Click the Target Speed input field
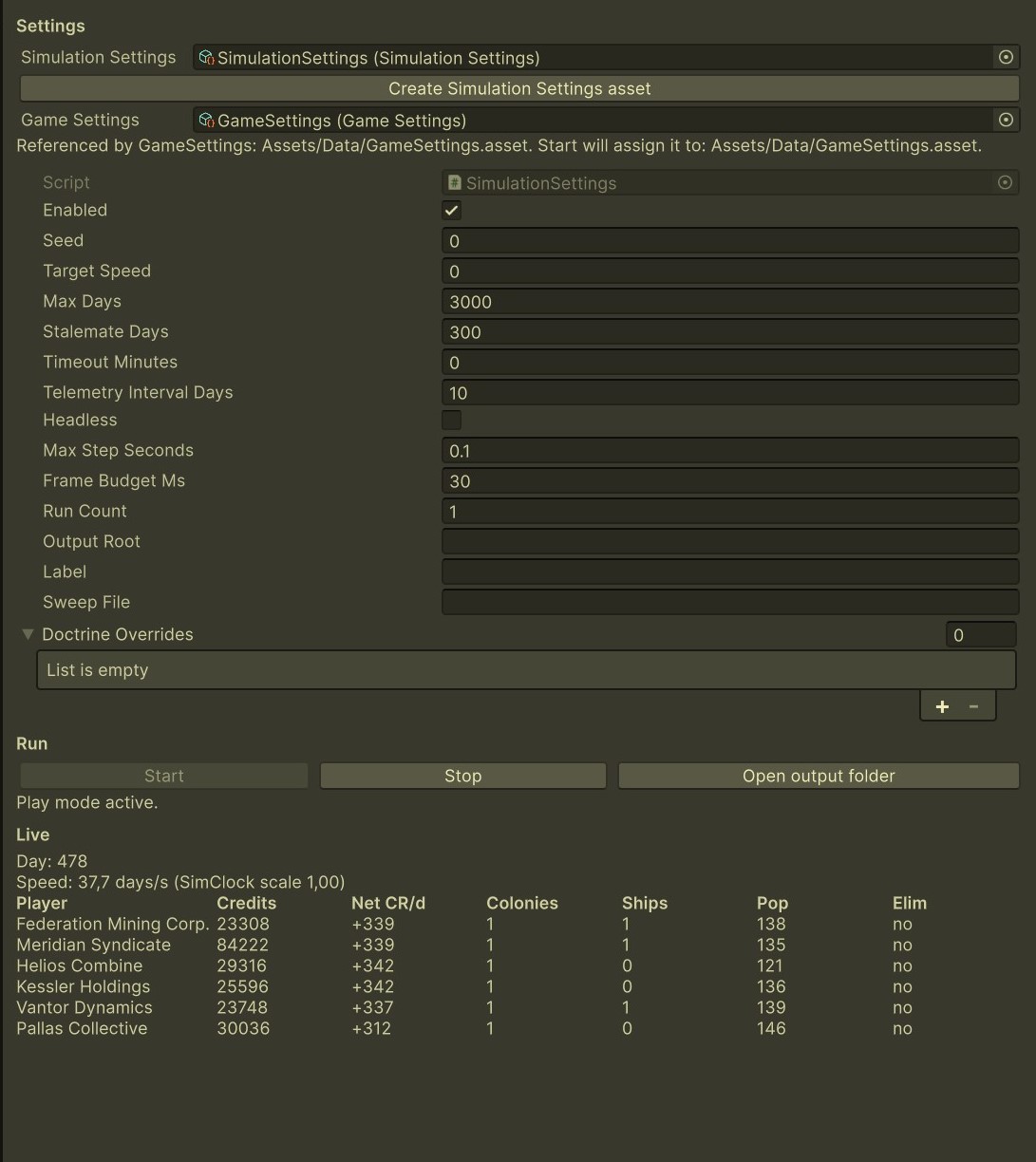This screenshot has height=1162, width=1036. pyautogui.click(x=730, y=272)
